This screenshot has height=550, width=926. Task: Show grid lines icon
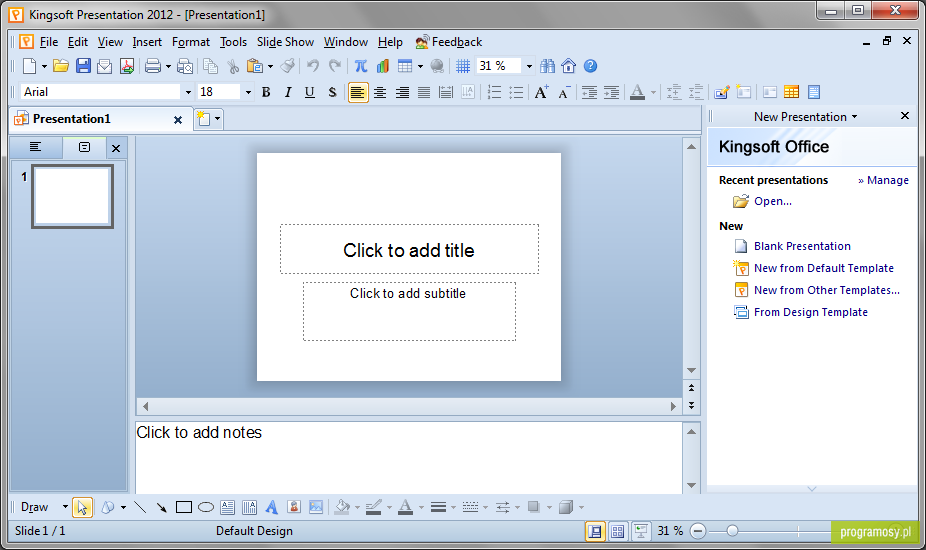[x=463, y=66]
